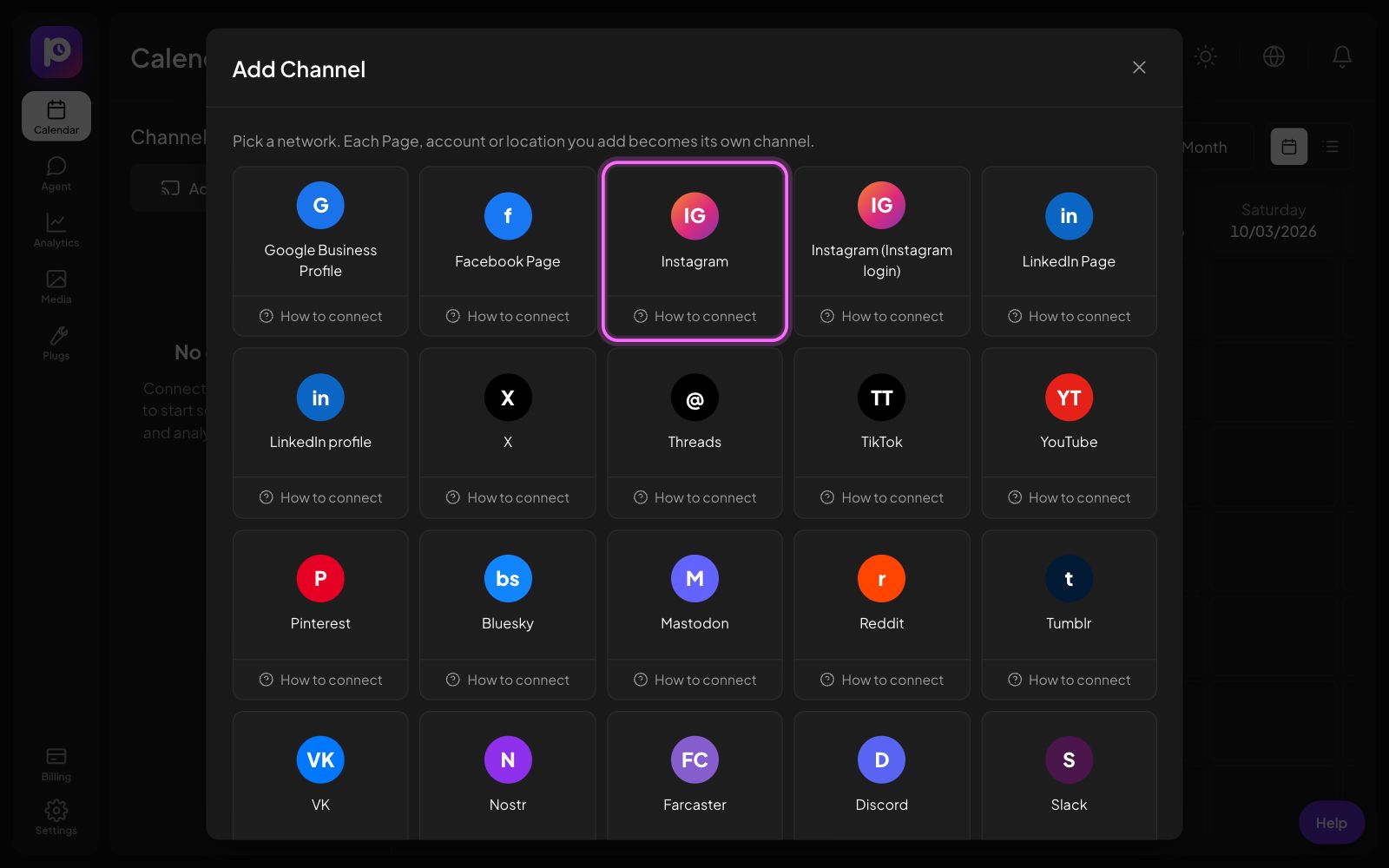
Task: Open Plugs in the sidebar
Action: click(x=56, y=343)
